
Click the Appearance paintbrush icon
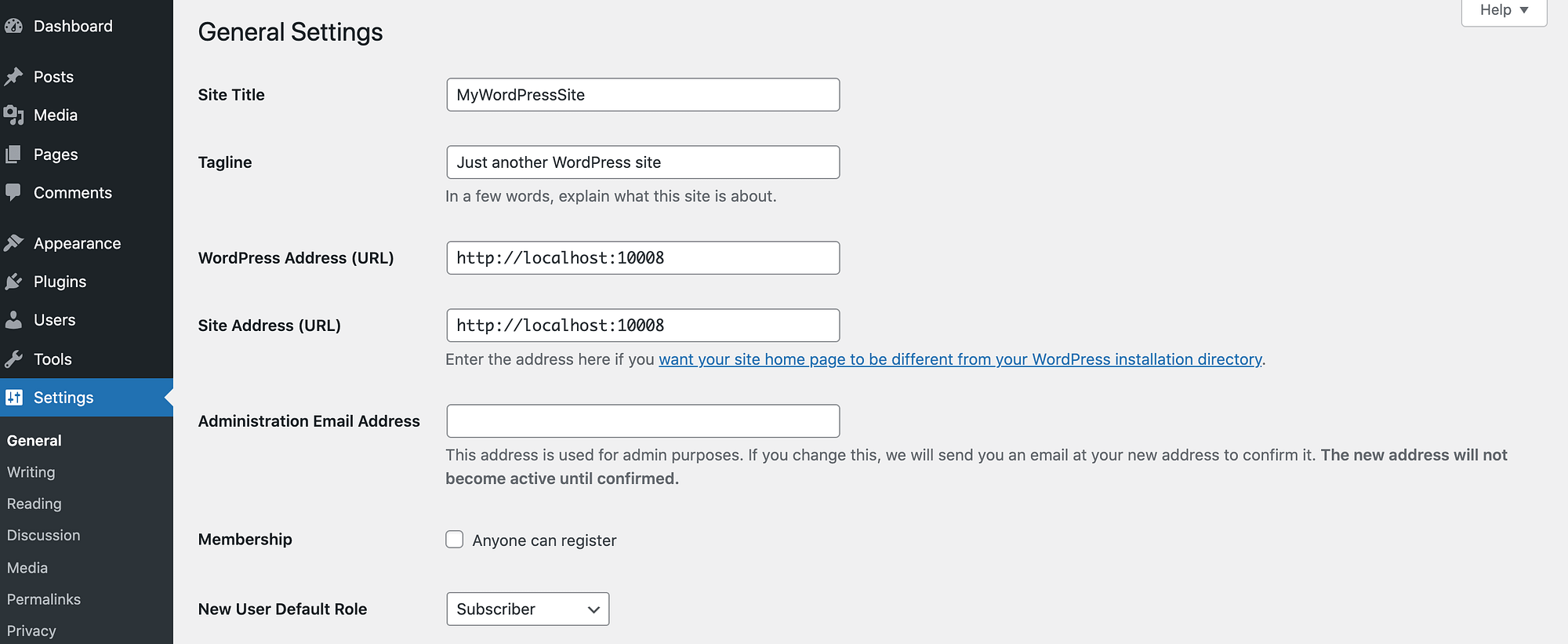coord(13,243)
